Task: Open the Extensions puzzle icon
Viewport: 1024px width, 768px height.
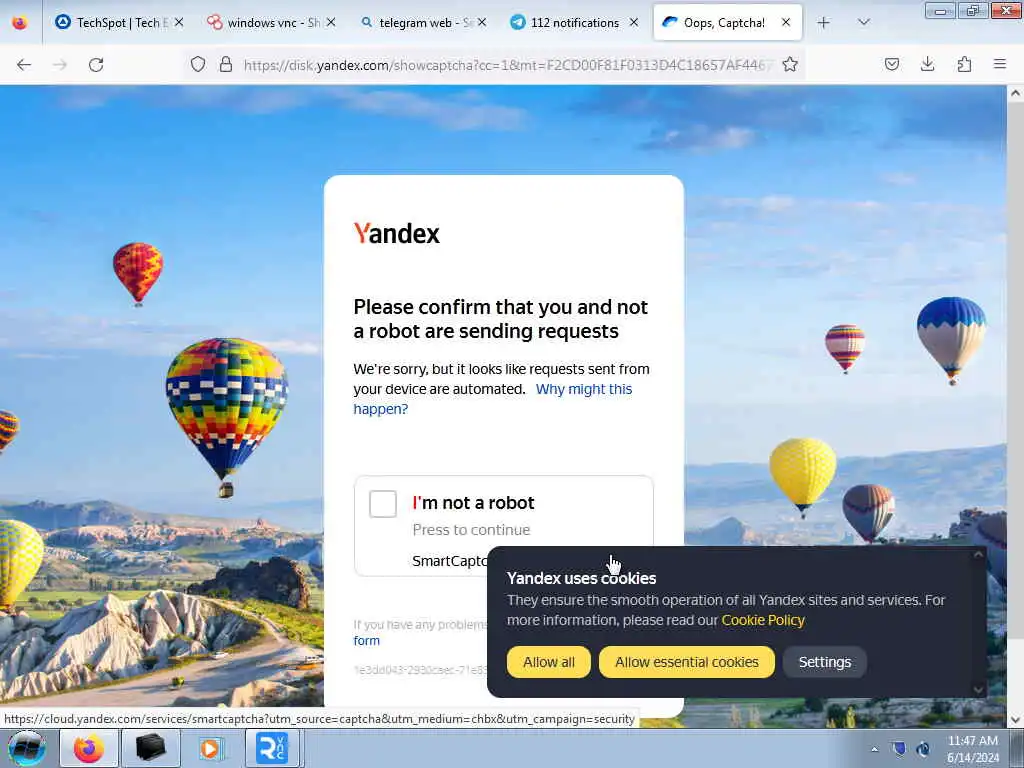Action: (964, 64)
